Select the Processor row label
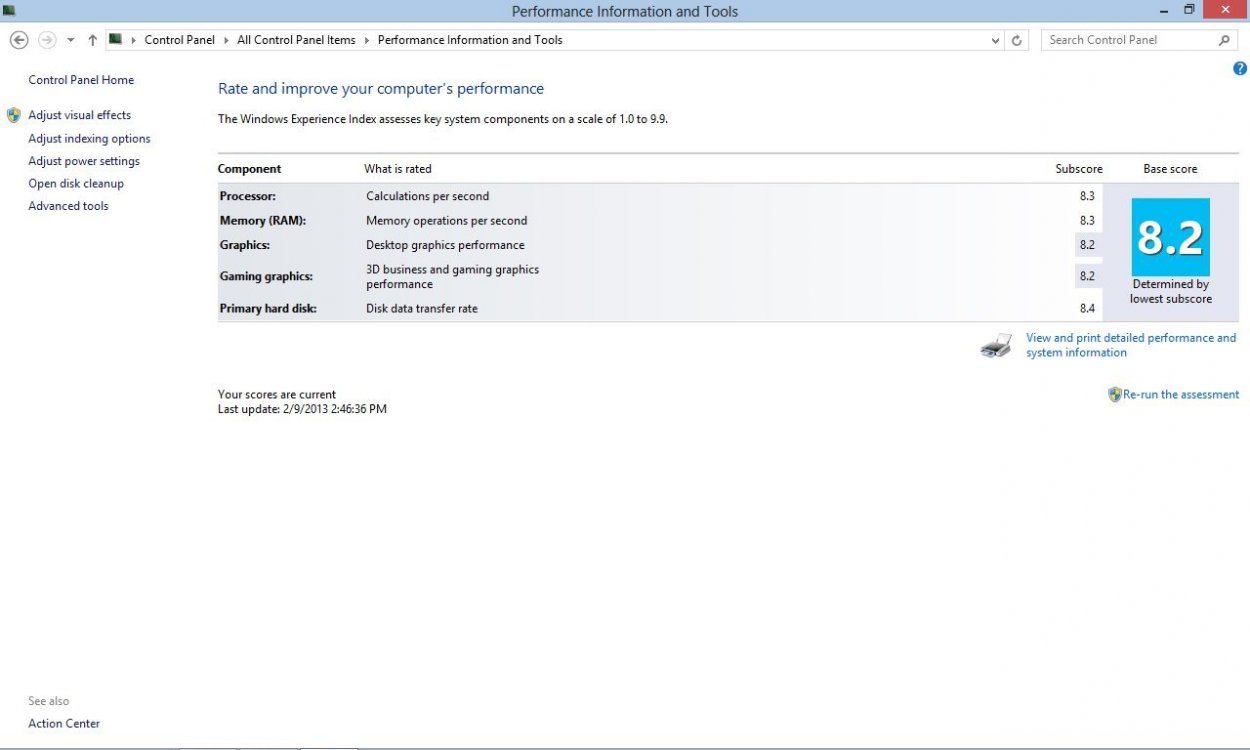 click(x=248, y=196)
